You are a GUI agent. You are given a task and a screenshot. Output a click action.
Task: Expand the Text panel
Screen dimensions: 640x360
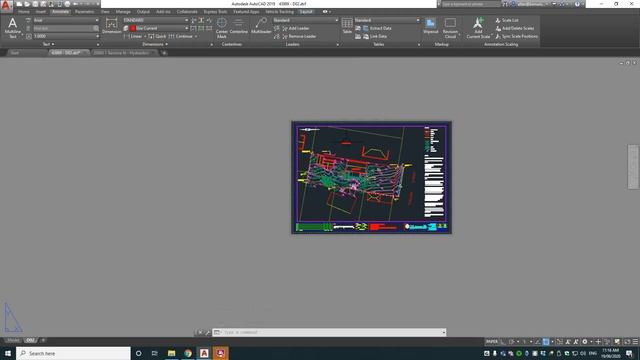49,44
